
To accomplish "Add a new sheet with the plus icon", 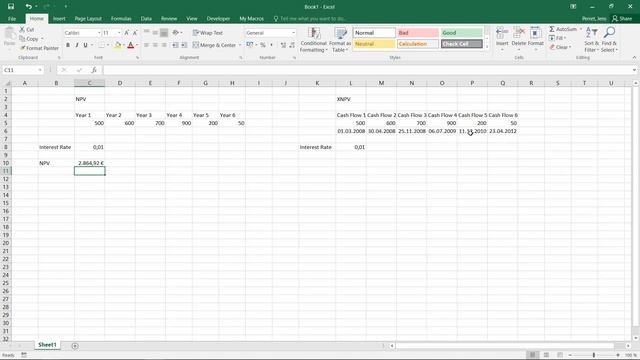I will [x=75, y=346].
